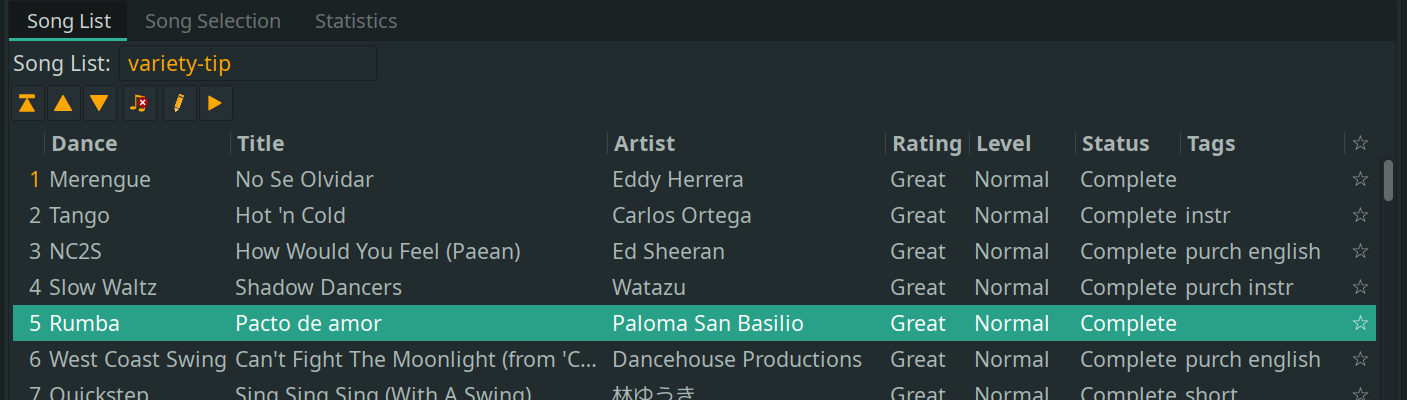Switch to the Song Selection tab
The width and height of the screenshot is (1407, 400).
[x=213, y=21]
